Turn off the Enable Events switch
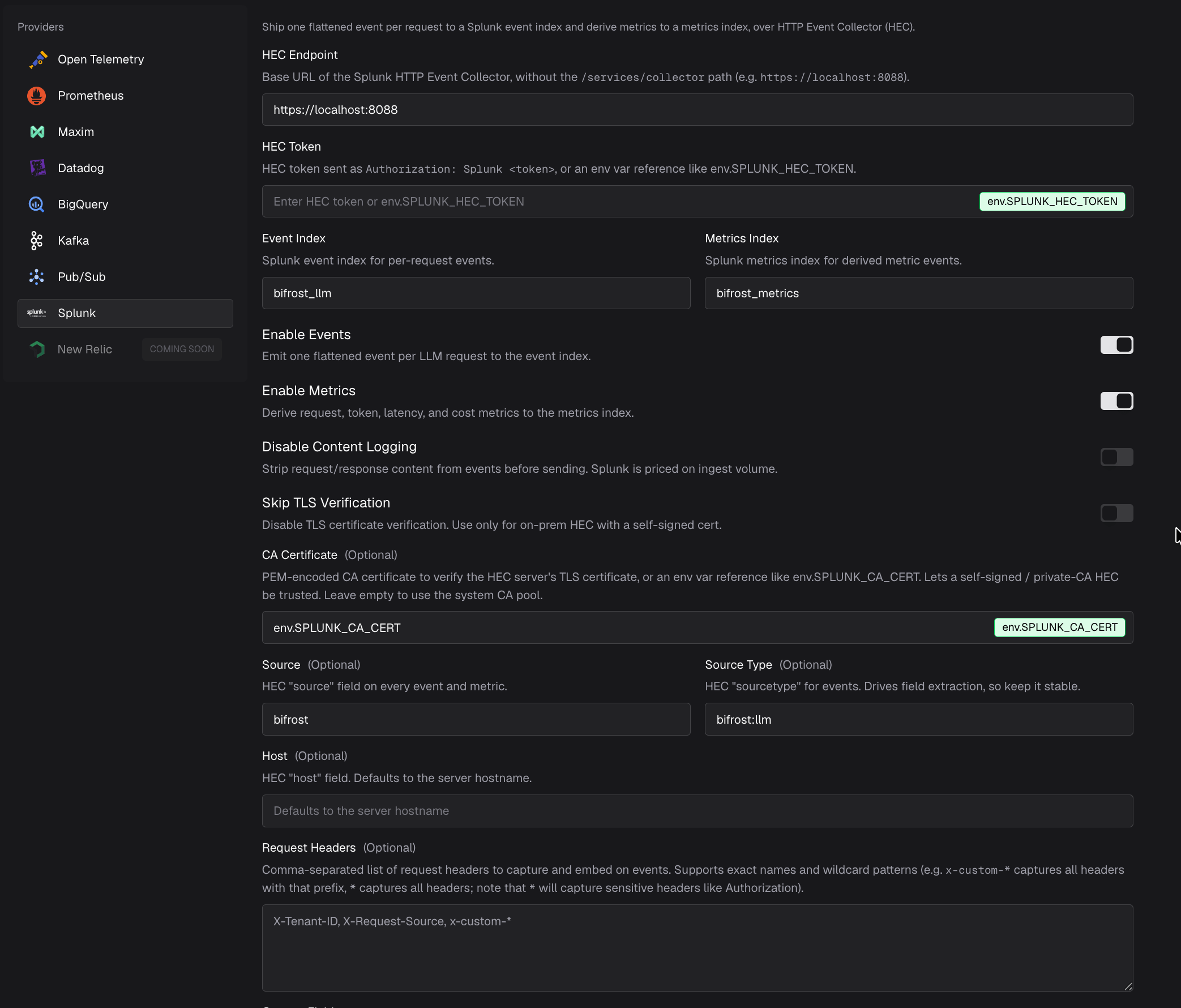Viewport: 1181px width, 1008px height. 1116,345
